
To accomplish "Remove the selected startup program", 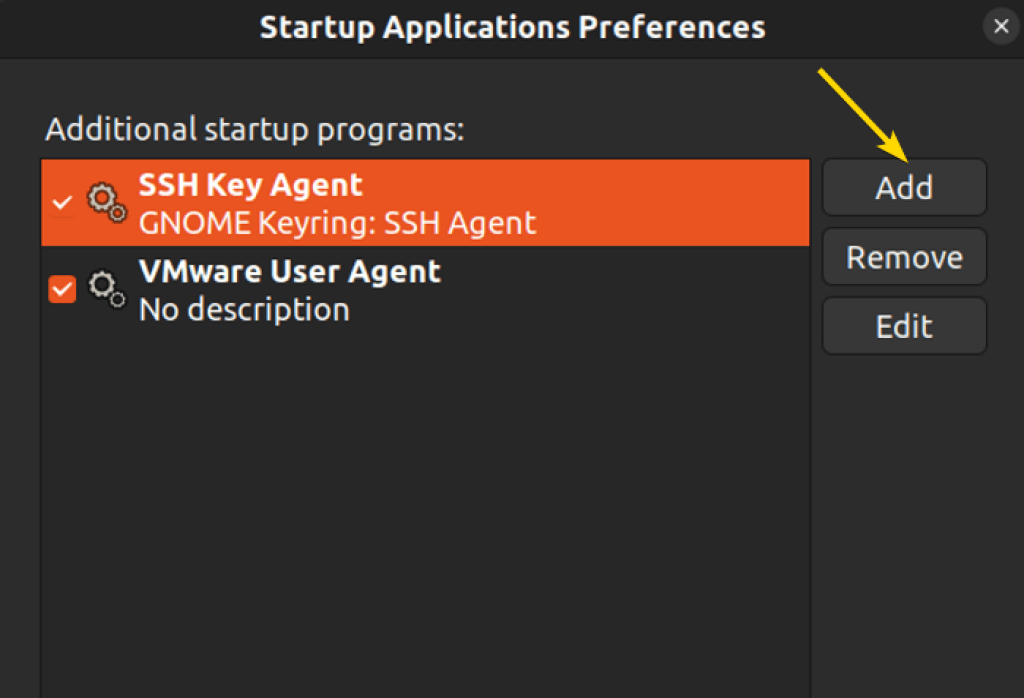I will [x=904, y=257].
